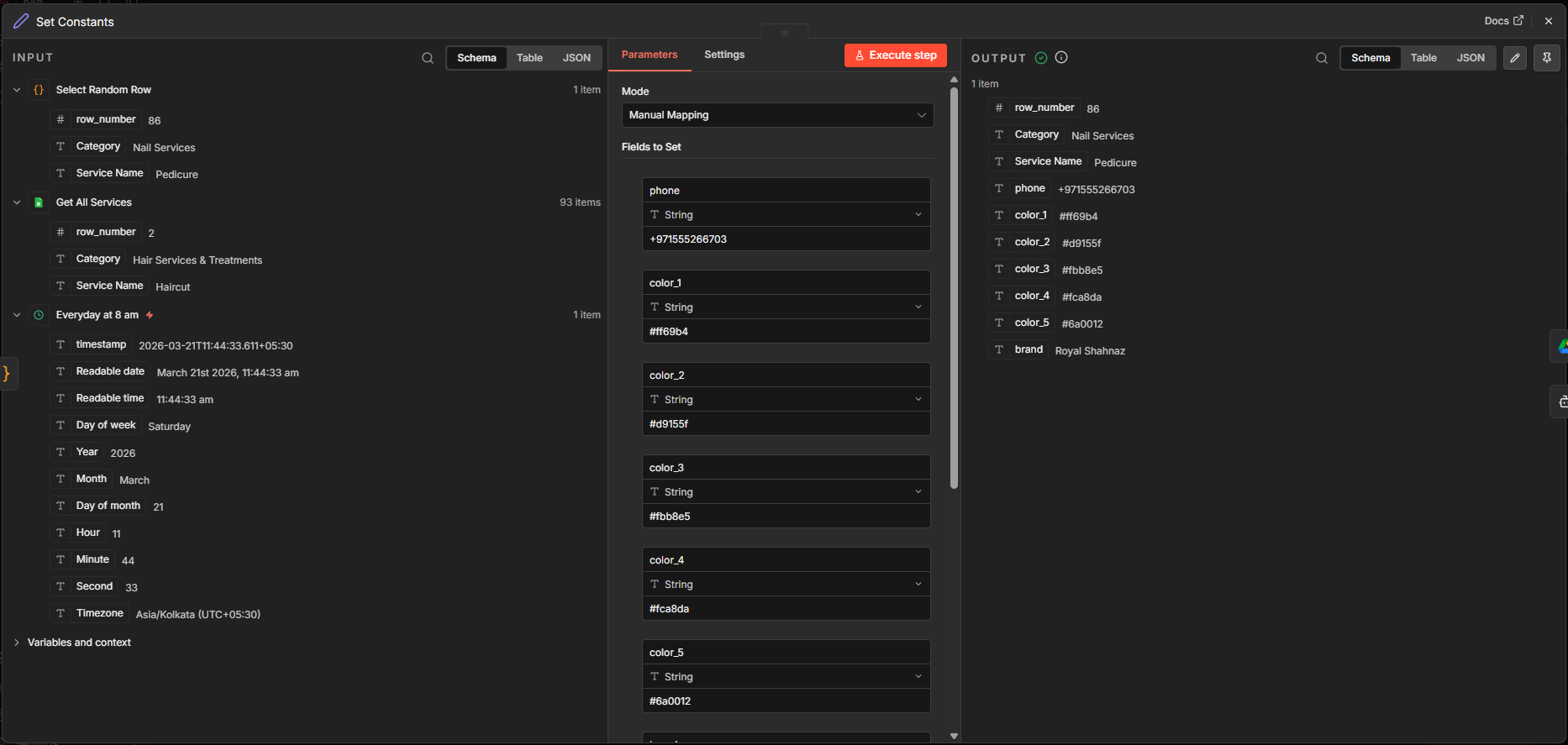Click the output panel search icon
Viewport: 1568px width, 745px height.
point(1322,58)
